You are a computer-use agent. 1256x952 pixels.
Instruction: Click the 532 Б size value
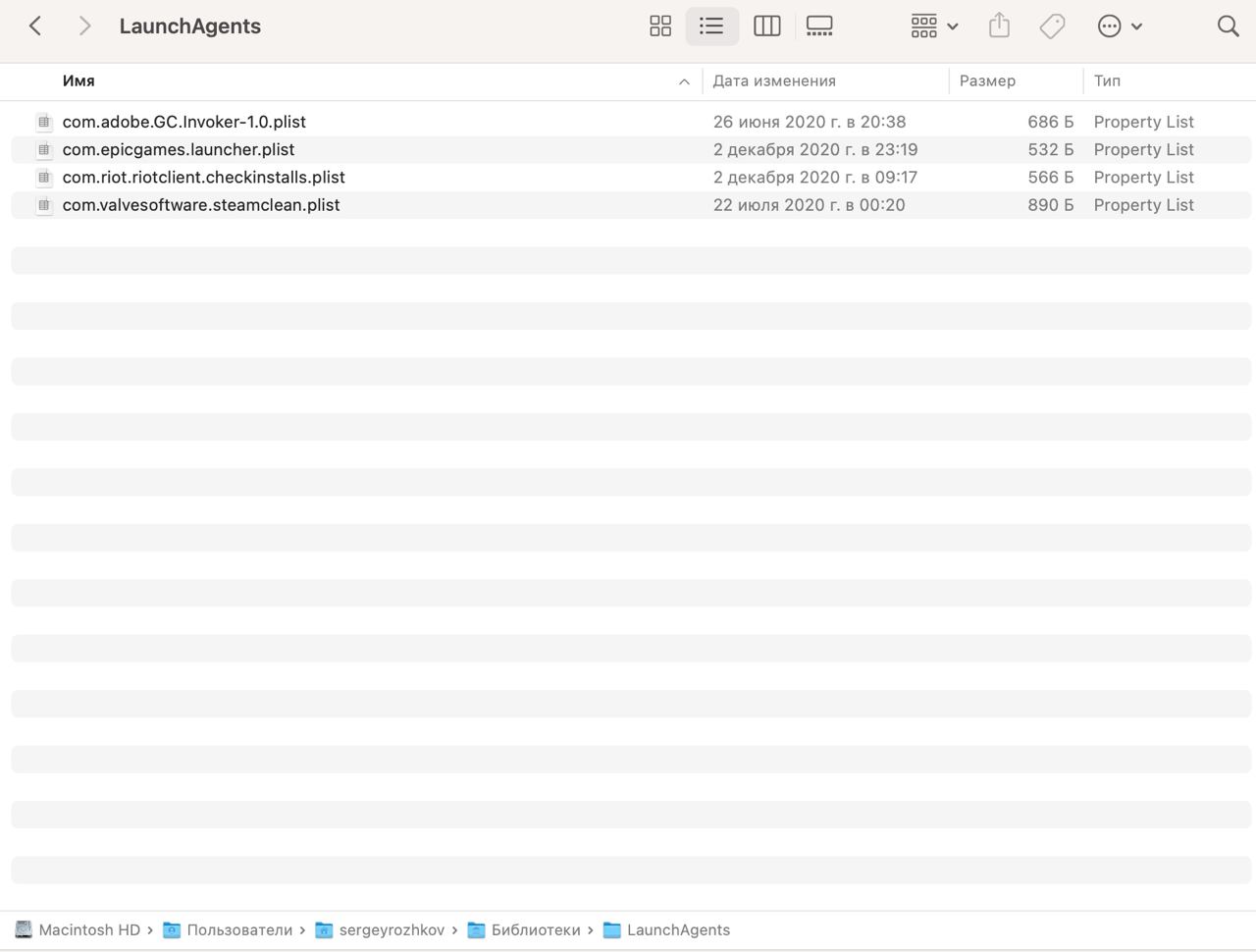click(1051, 149)
